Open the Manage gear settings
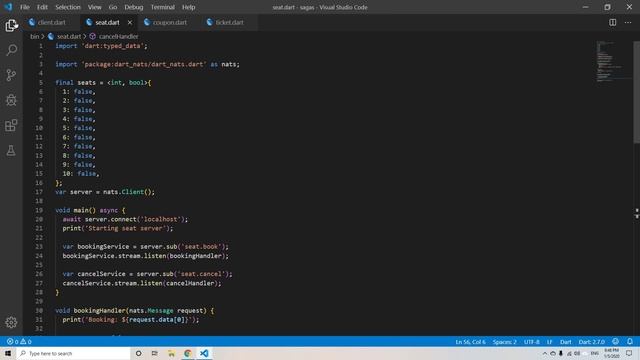Image resolution: width=640 pixels, height=360 pixels. click(11, 322)
